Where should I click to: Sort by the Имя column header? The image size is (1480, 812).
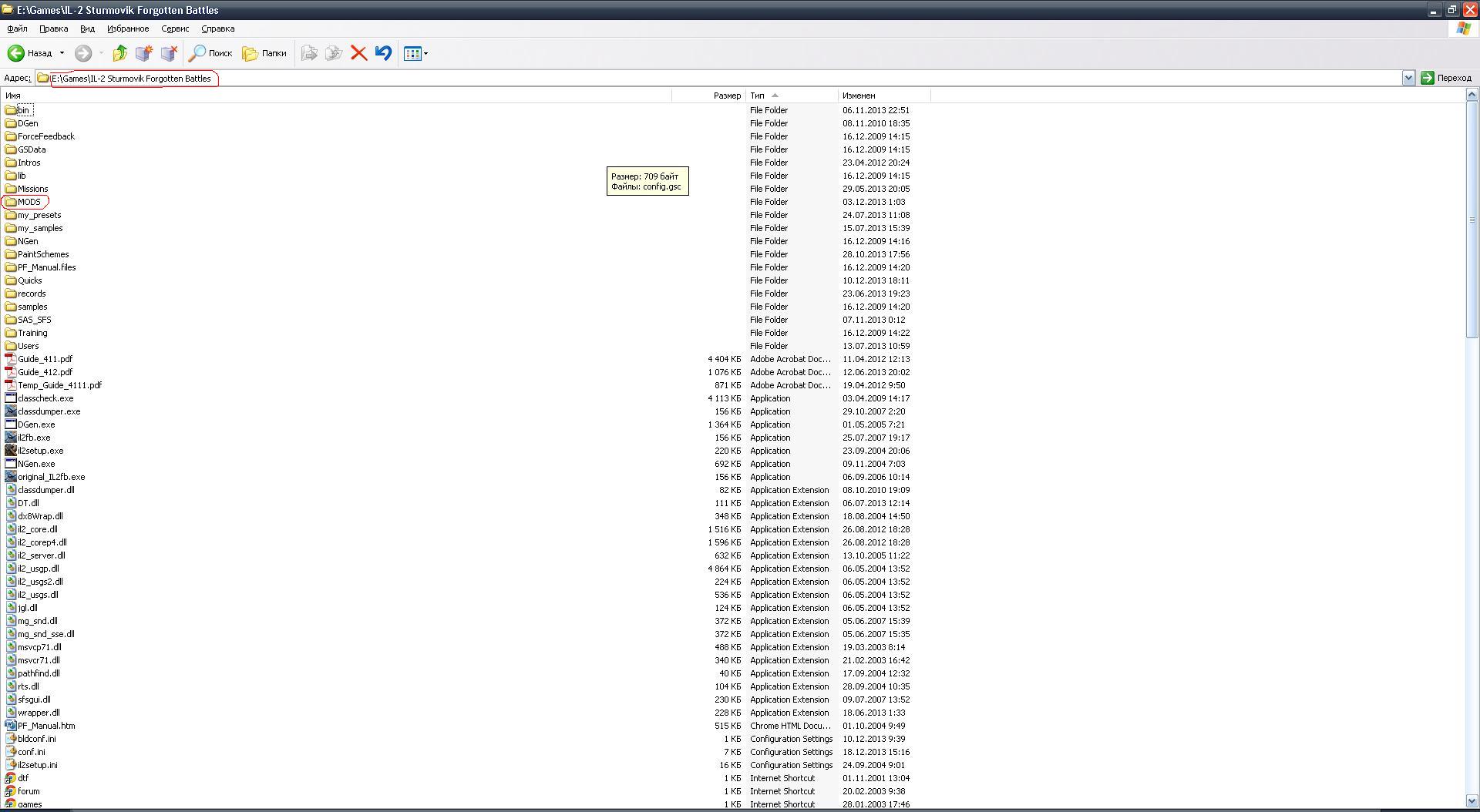click(337, 96)
